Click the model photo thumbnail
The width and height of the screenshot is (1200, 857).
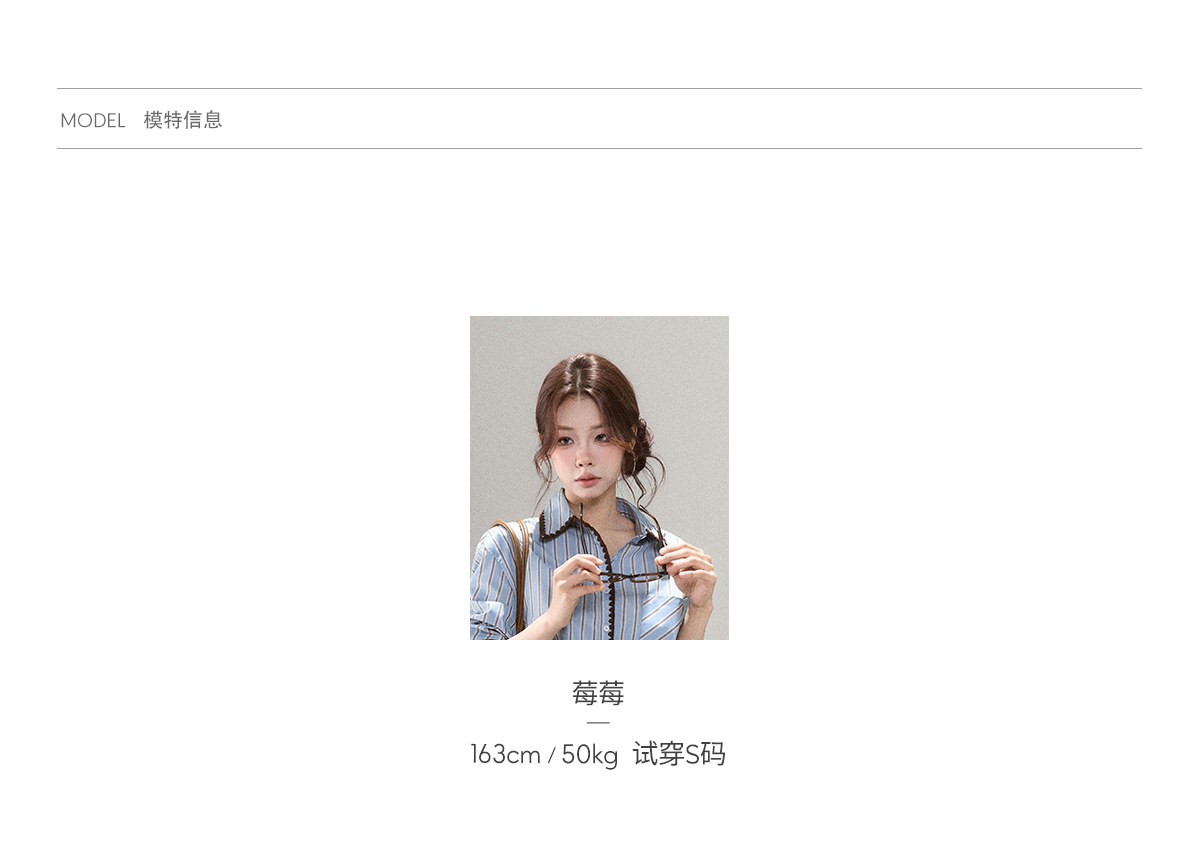click(x=599, y=478)
